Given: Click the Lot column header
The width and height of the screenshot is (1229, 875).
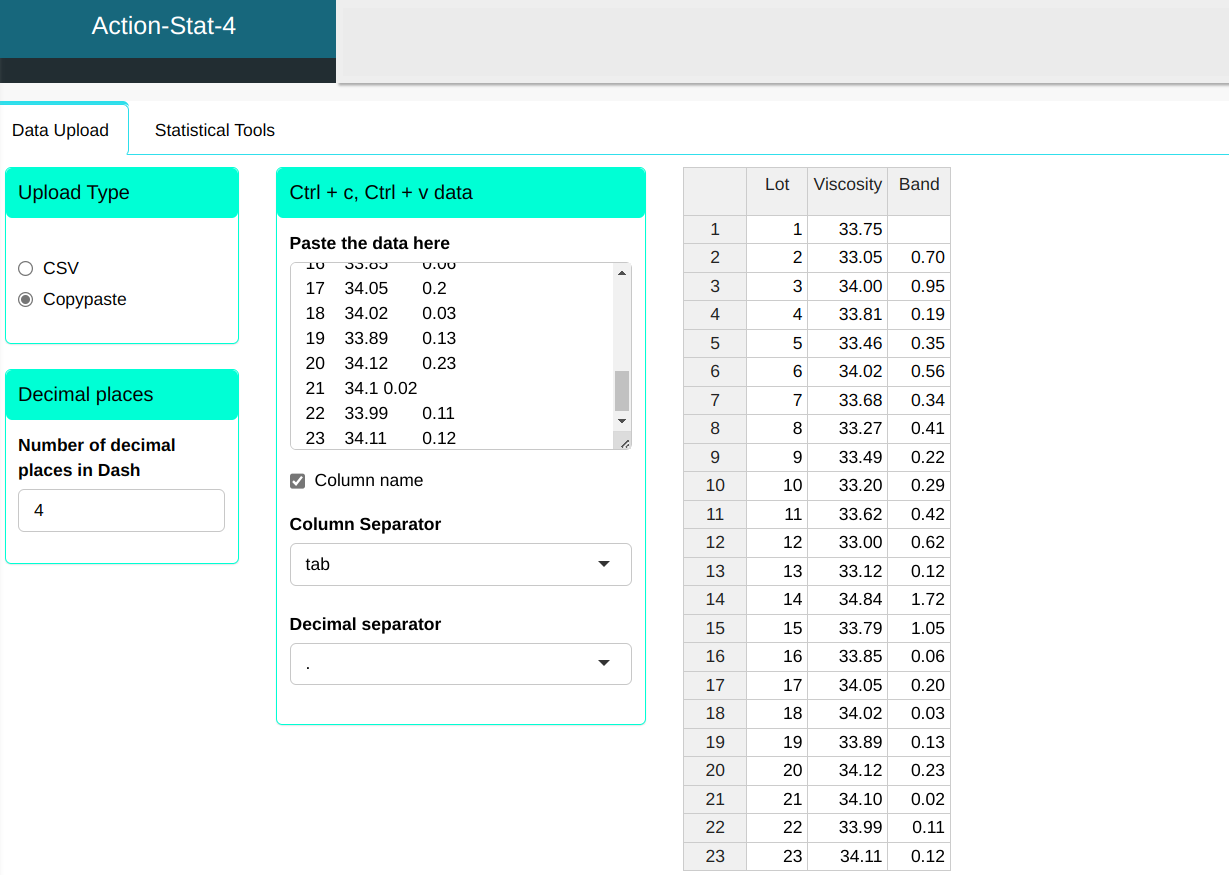Looking at the screenshot, I should click(x=777, y=184).
